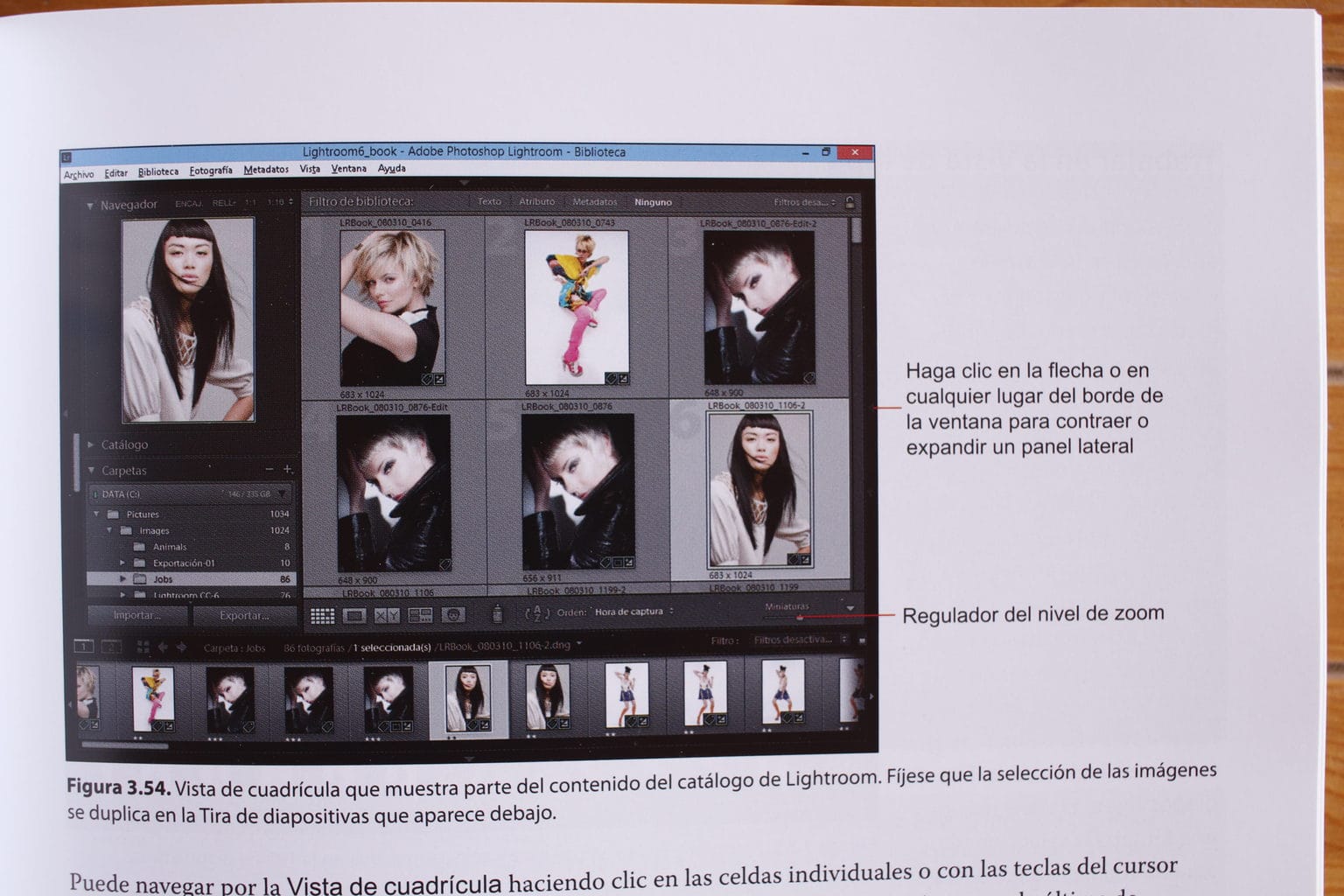This screenshot has height=896, width=1344.
Task: Collapse the Carpetas panel
Action: point(90,471)
